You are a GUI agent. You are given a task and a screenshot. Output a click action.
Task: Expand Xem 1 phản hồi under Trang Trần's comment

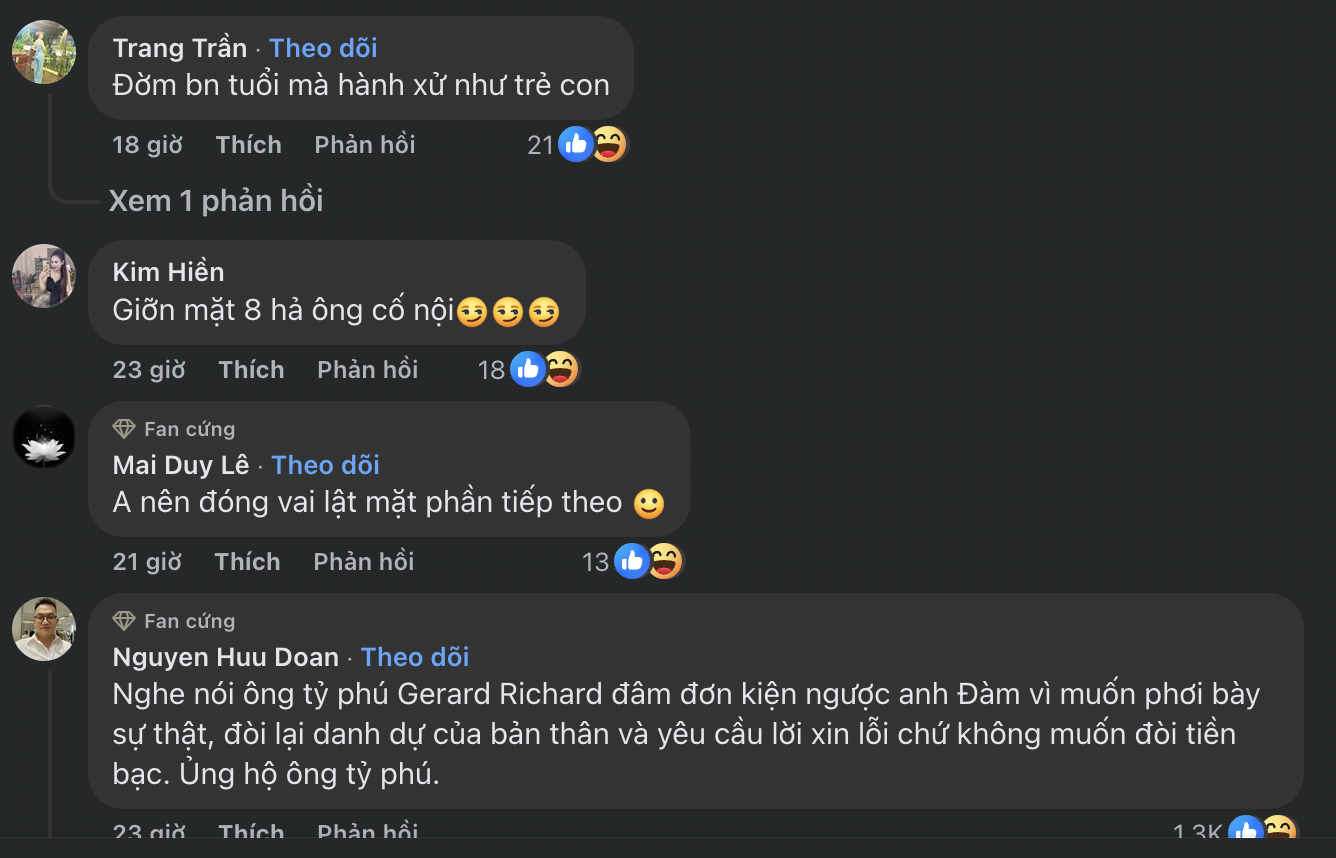pos(216,200)
